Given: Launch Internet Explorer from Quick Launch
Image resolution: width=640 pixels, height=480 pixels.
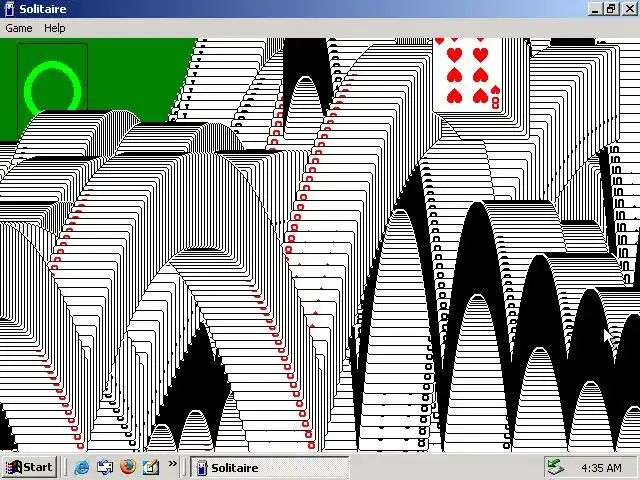Looking at the screenshot, I should tap(82, 467).
